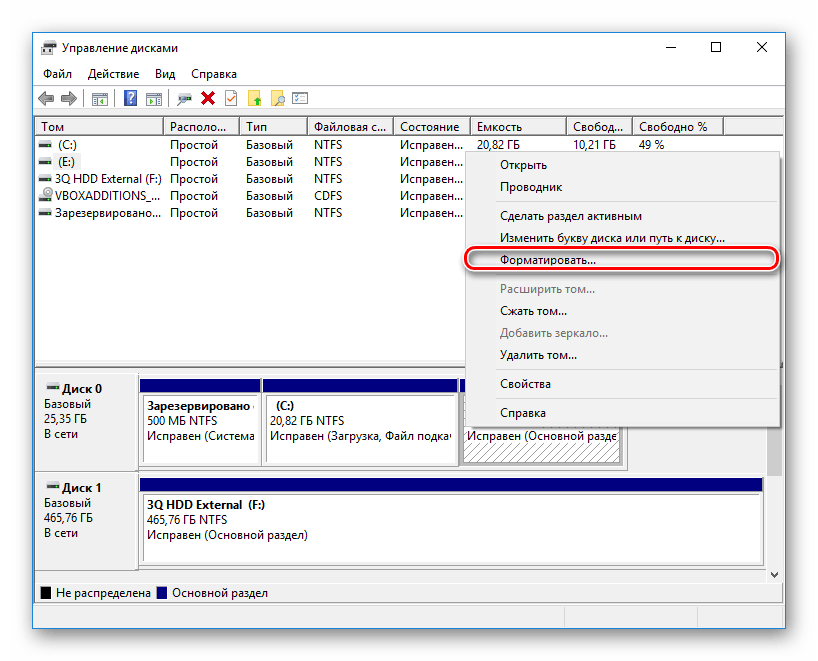
Task: Select Удалить том... in the context menu
Action: (538, 355)
